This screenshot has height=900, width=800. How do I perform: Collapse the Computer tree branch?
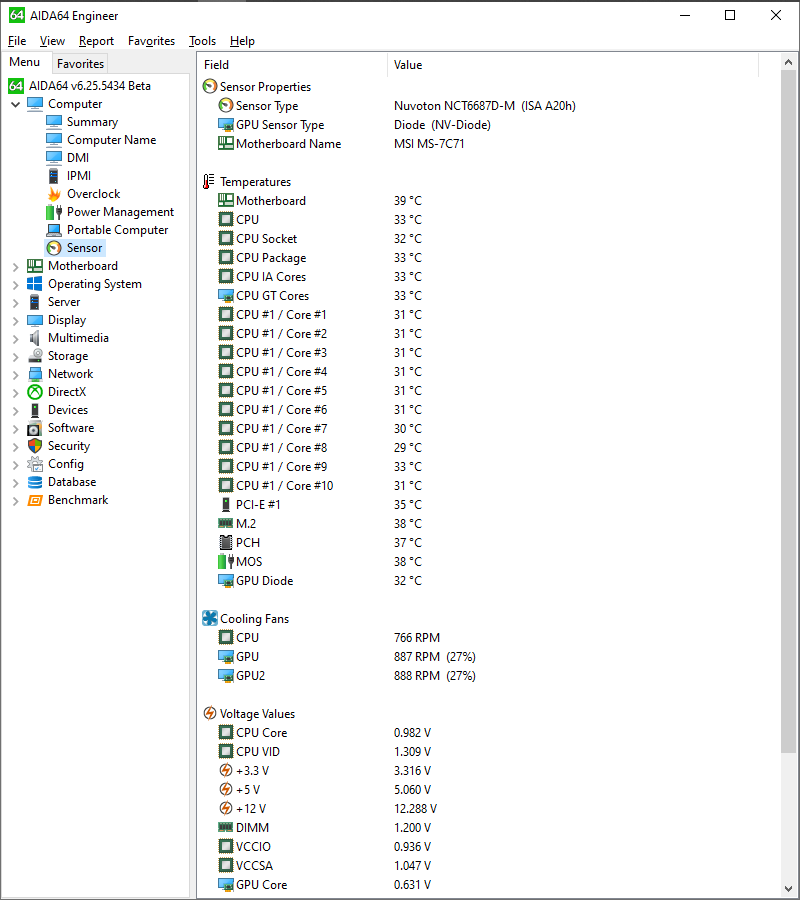coord(15,103)
